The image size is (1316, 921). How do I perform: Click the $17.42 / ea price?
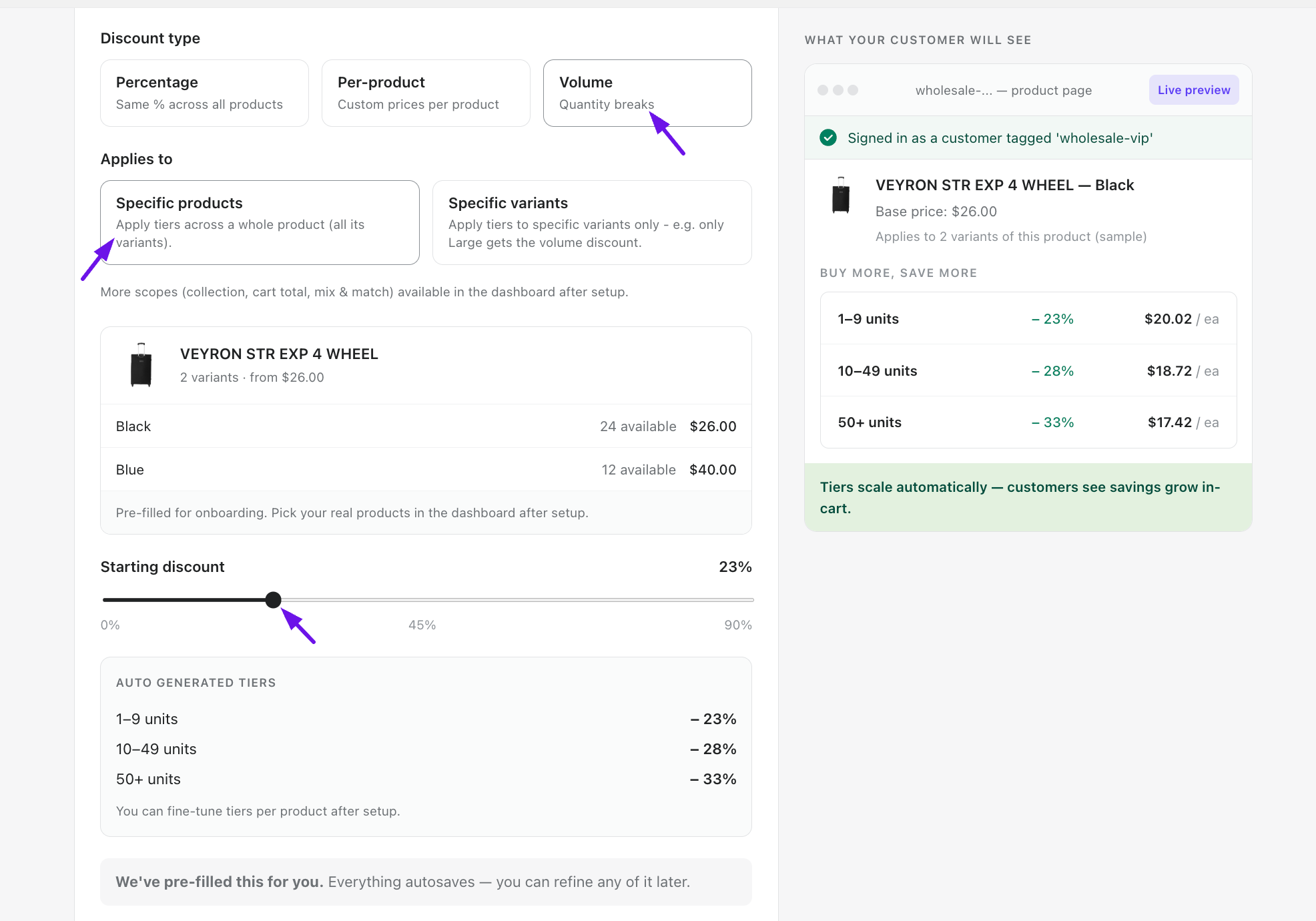(1183, 422)
